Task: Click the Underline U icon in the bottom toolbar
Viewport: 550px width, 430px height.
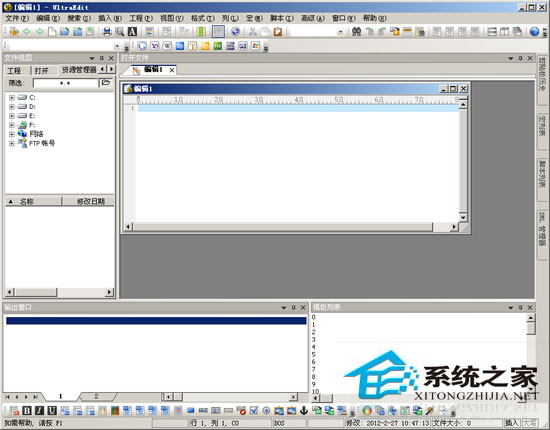Action: click(52, 410)
